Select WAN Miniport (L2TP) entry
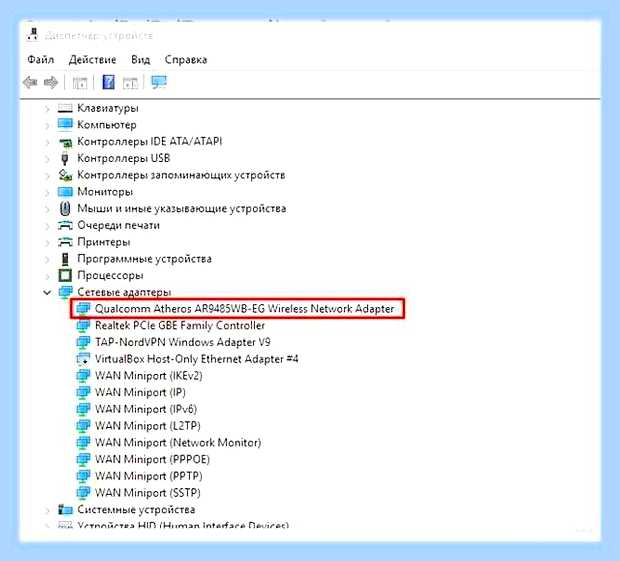Viewport: 620px width, 561px height. click(147, 426)
